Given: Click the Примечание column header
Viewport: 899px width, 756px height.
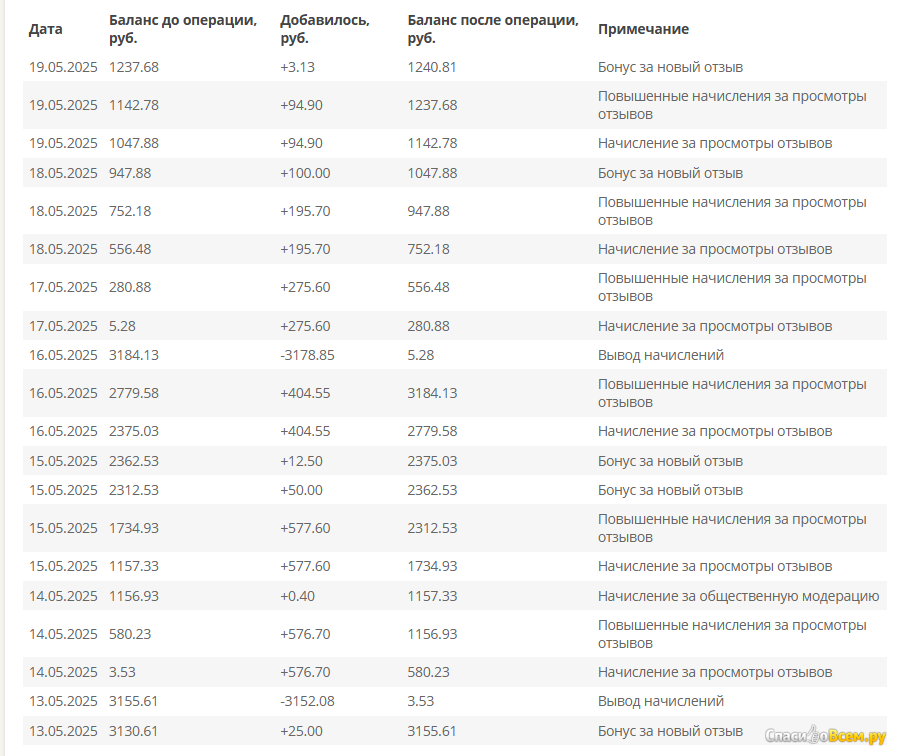Looking at the screenshot, I should (643, 29).
